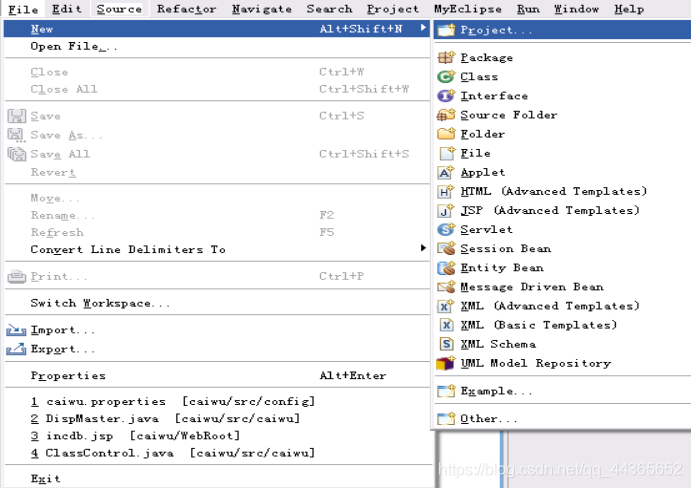The image size is (692, 488).
Task: Click the Example wizard icon
Action: pyautogui.click(x=446, y=391)
